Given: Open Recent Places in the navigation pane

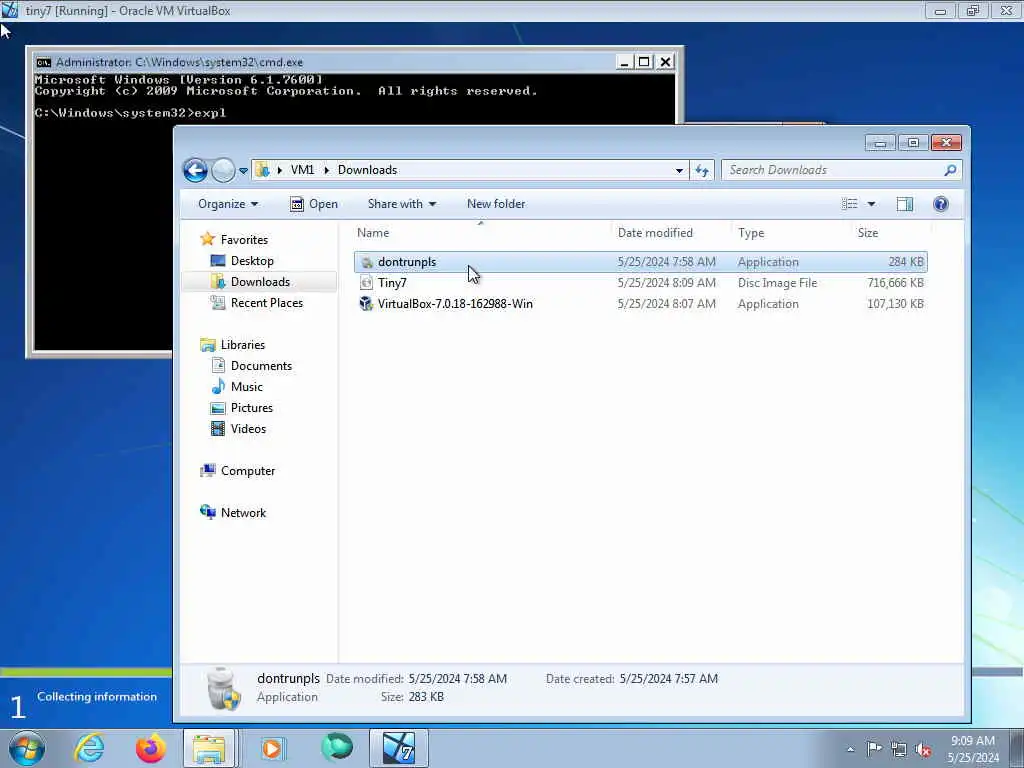Looking at the screenshot, I should point(266,302).
